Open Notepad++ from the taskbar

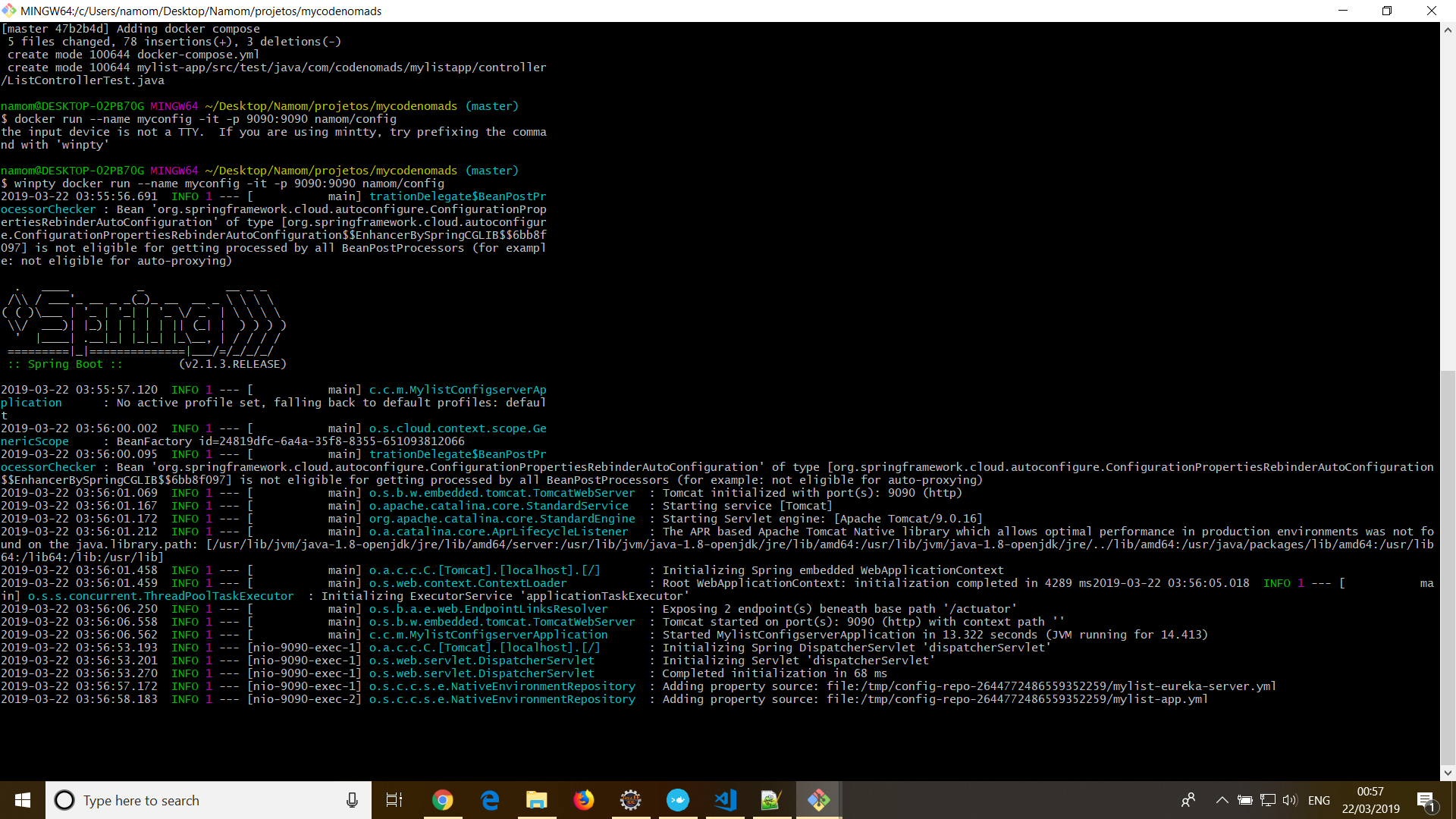(771, 800)
